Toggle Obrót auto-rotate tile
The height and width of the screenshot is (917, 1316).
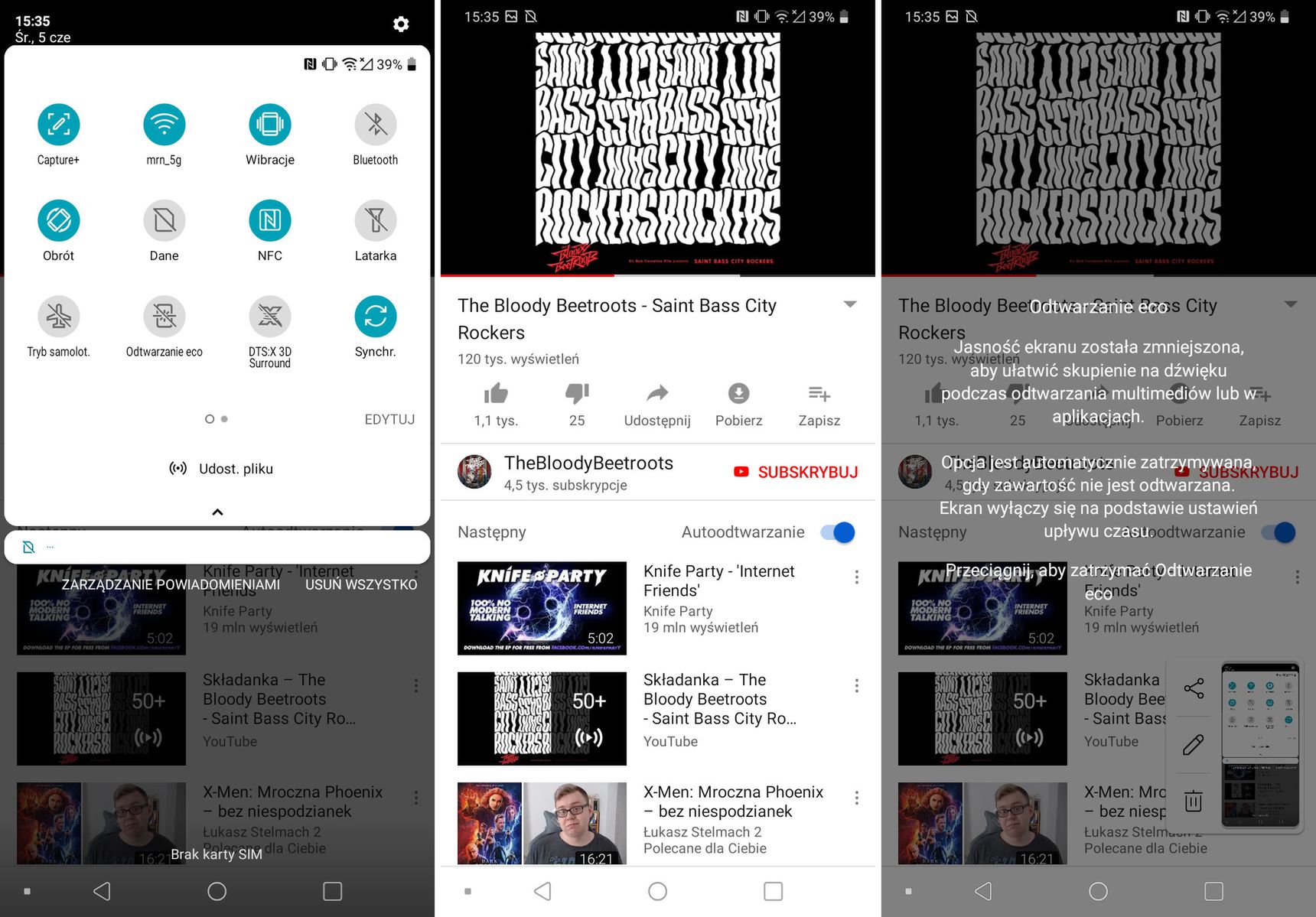[x=59, y=220]
